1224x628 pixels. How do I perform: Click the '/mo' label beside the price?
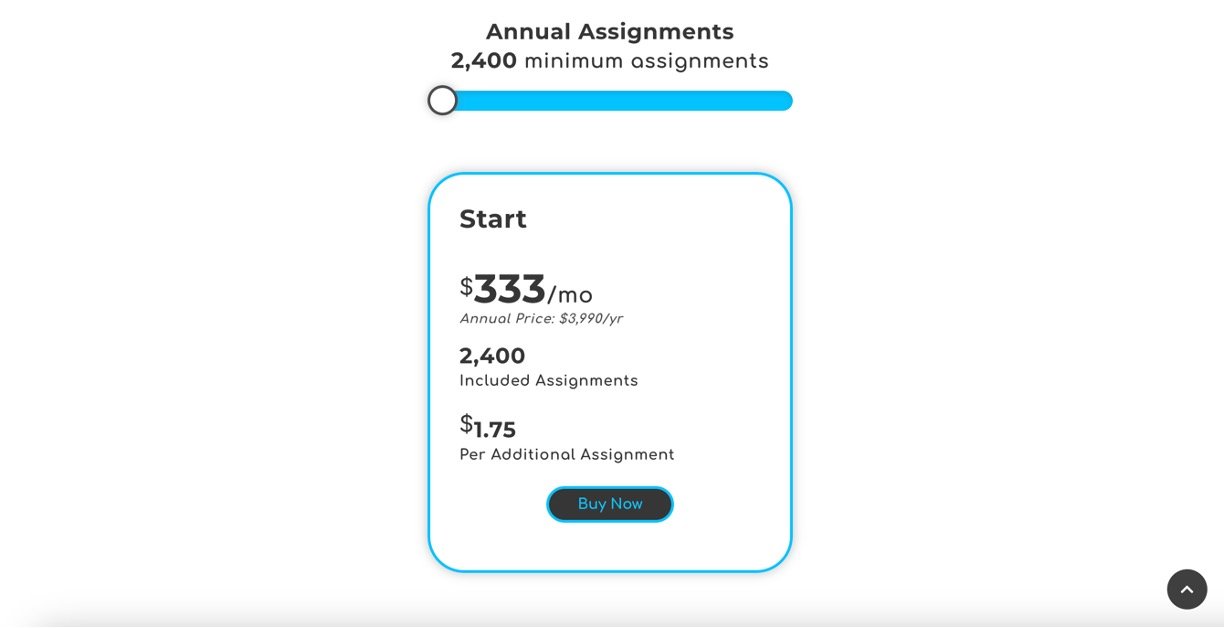pyautogui.click(x=570, y=296)
